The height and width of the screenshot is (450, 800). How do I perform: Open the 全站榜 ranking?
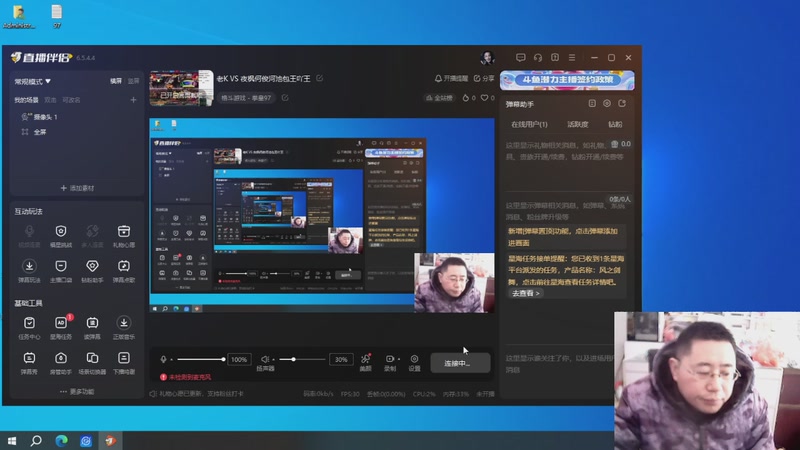pos(439,97)
